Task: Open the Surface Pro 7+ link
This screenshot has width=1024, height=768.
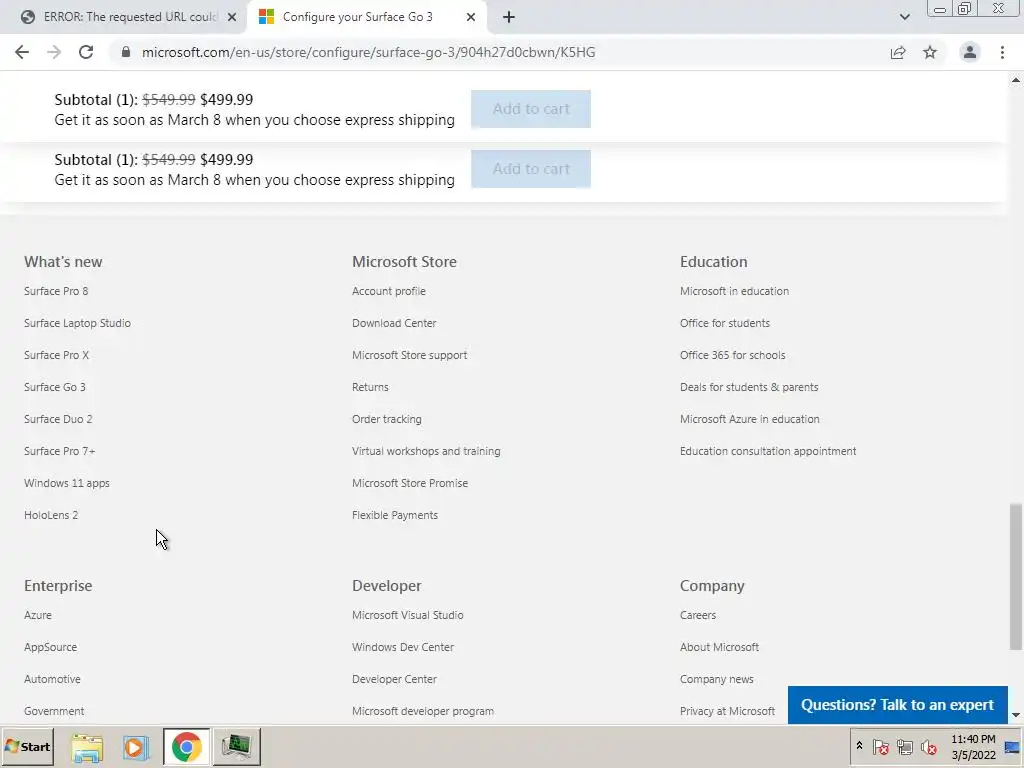Action: click(x=60, y=451)
